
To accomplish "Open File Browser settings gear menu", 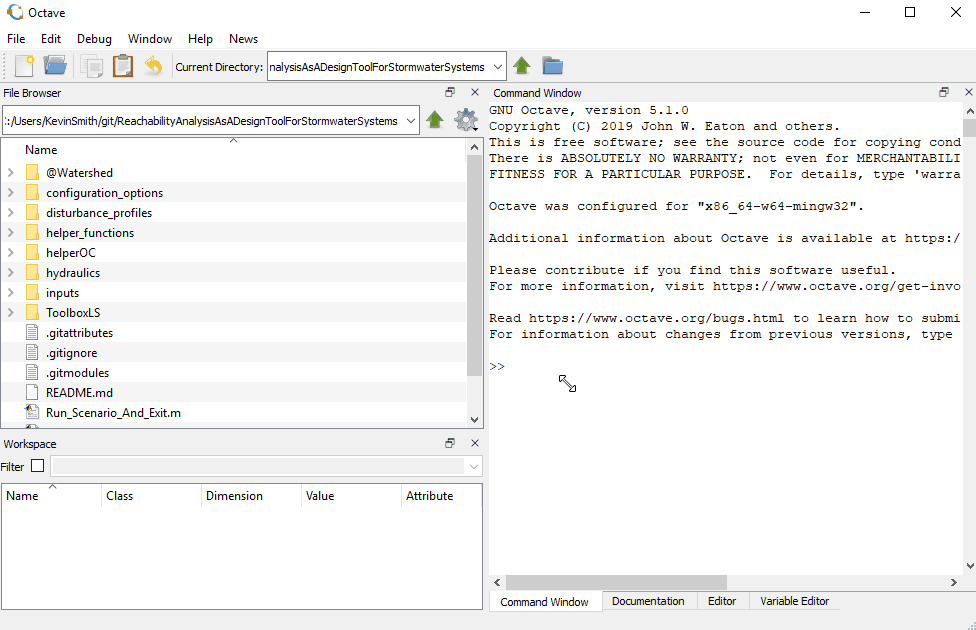I will pyautogui.click(x=466, y=120).
